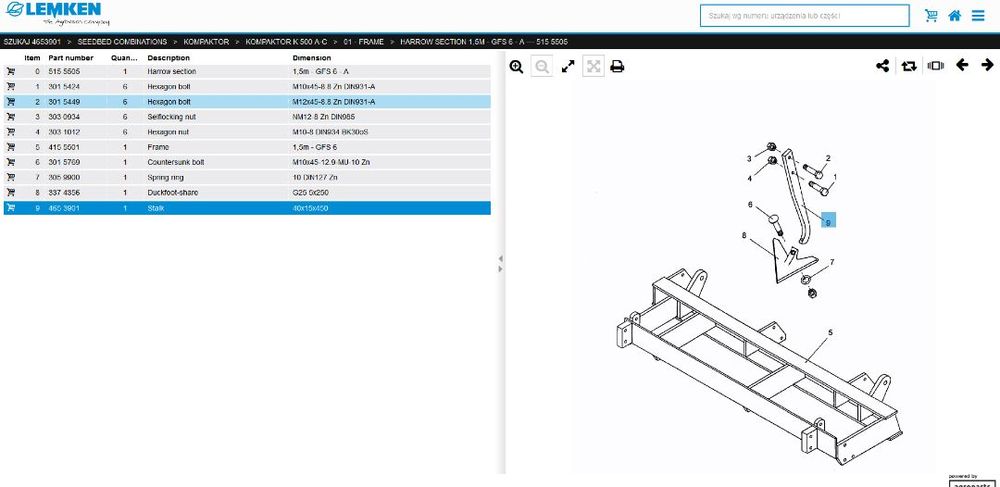This screenshot has width=1000, height=487.
Task: Select the Harrow section row
Action: click(x=247, y=71)
